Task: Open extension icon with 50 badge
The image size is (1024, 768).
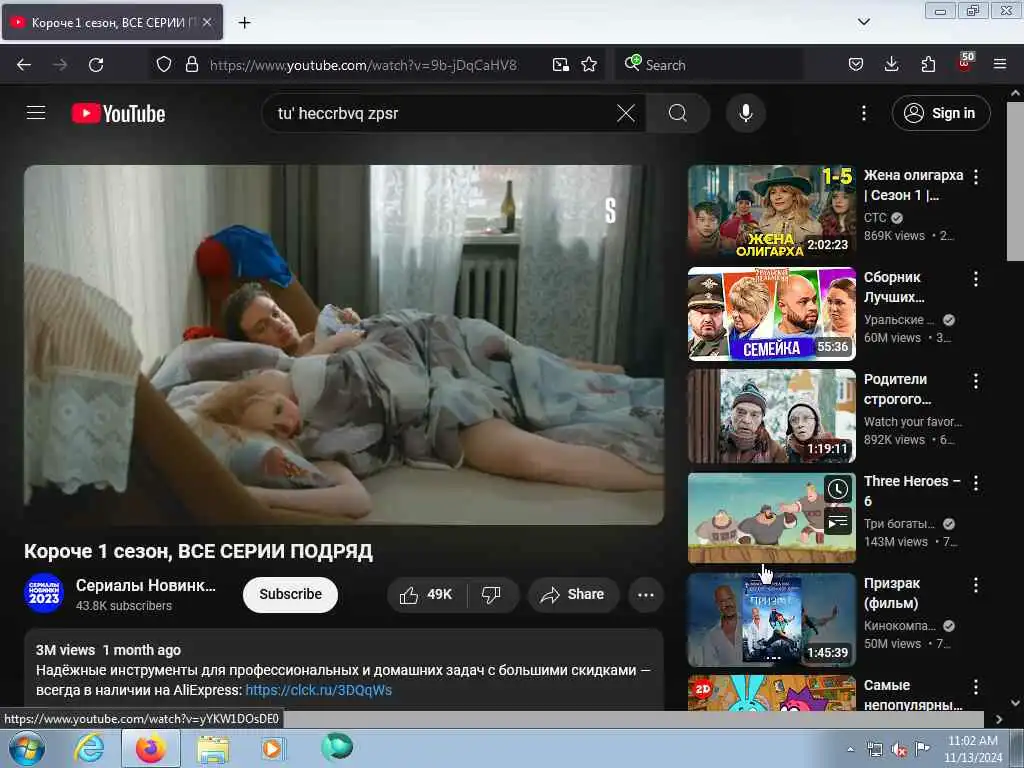Action: coord(965,63)
